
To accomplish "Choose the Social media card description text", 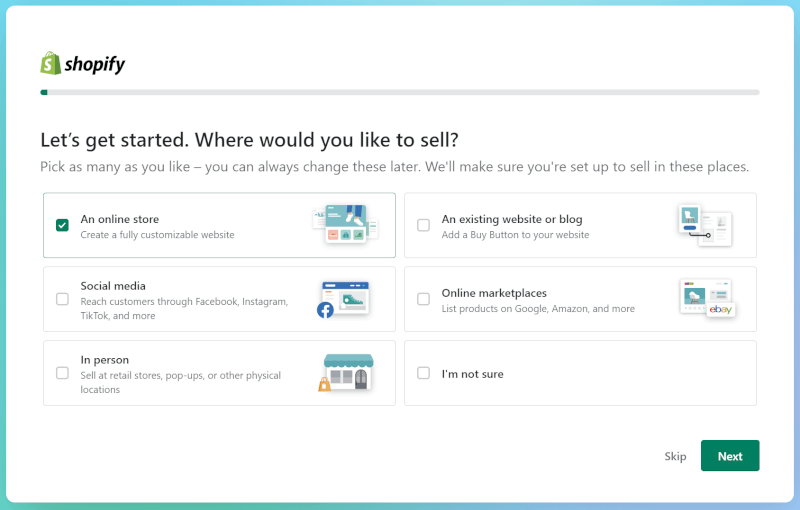I will pos(184,309).
